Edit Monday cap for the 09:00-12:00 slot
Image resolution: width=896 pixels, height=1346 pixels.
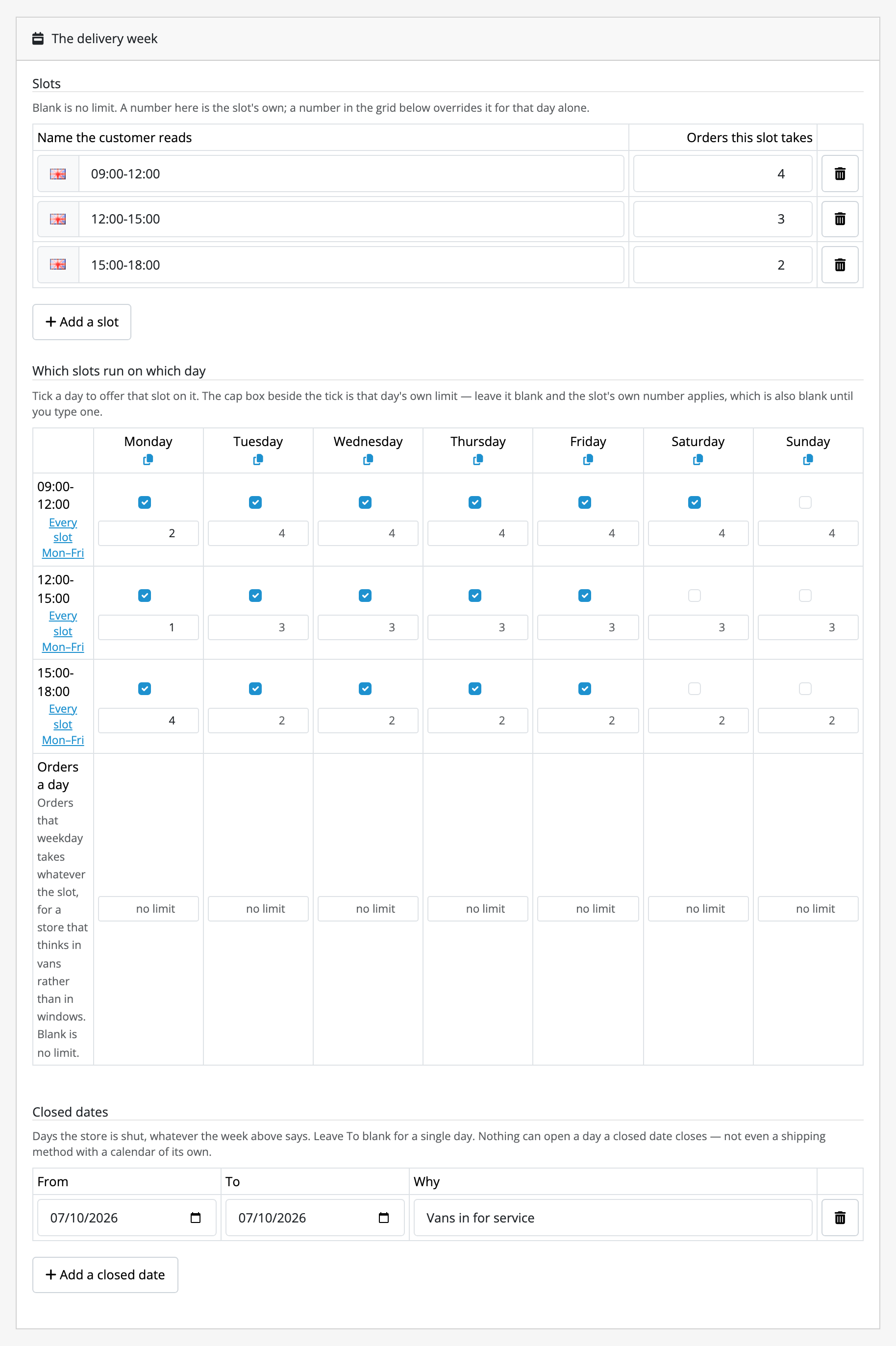coord(148,533)
